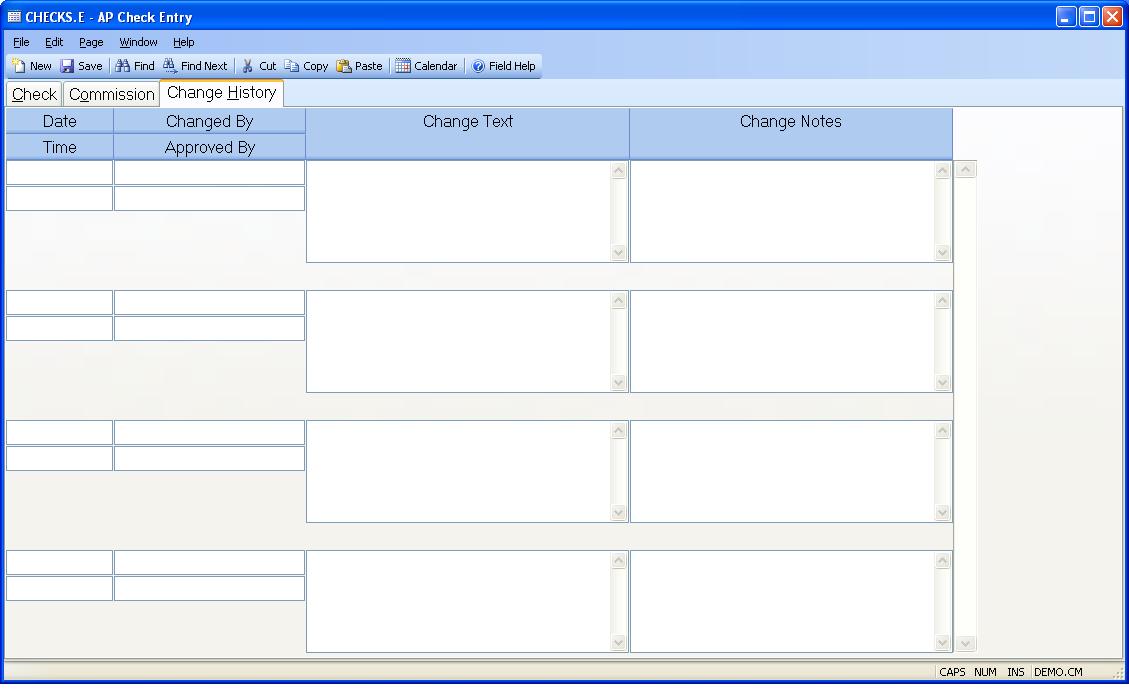Open the Calendar from the toolbar
Viewport: 1129px width, 689px height.
coord(403,66)
